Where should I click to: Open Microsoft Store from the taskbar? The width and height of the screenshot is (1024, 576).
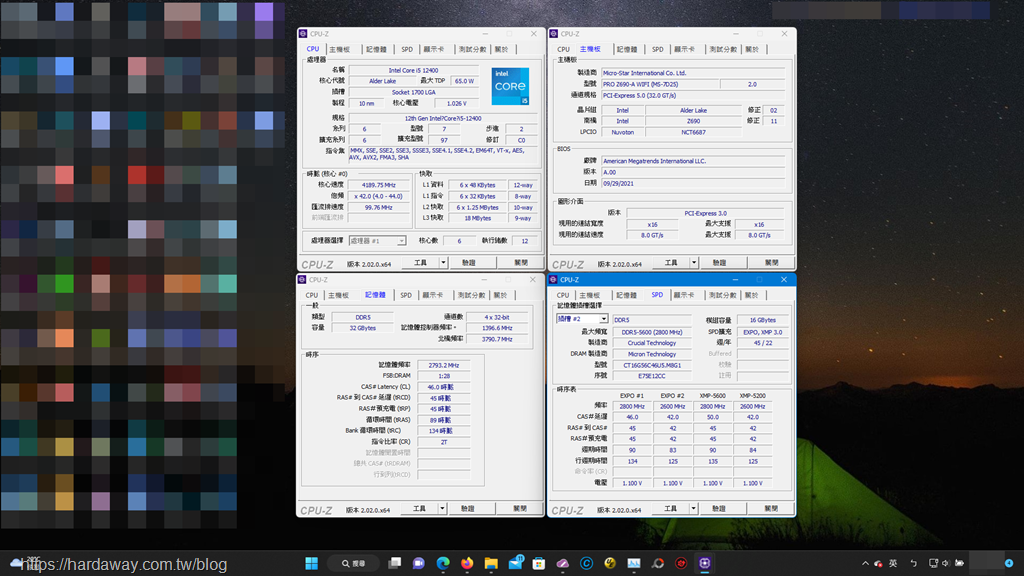pos(539,563)
